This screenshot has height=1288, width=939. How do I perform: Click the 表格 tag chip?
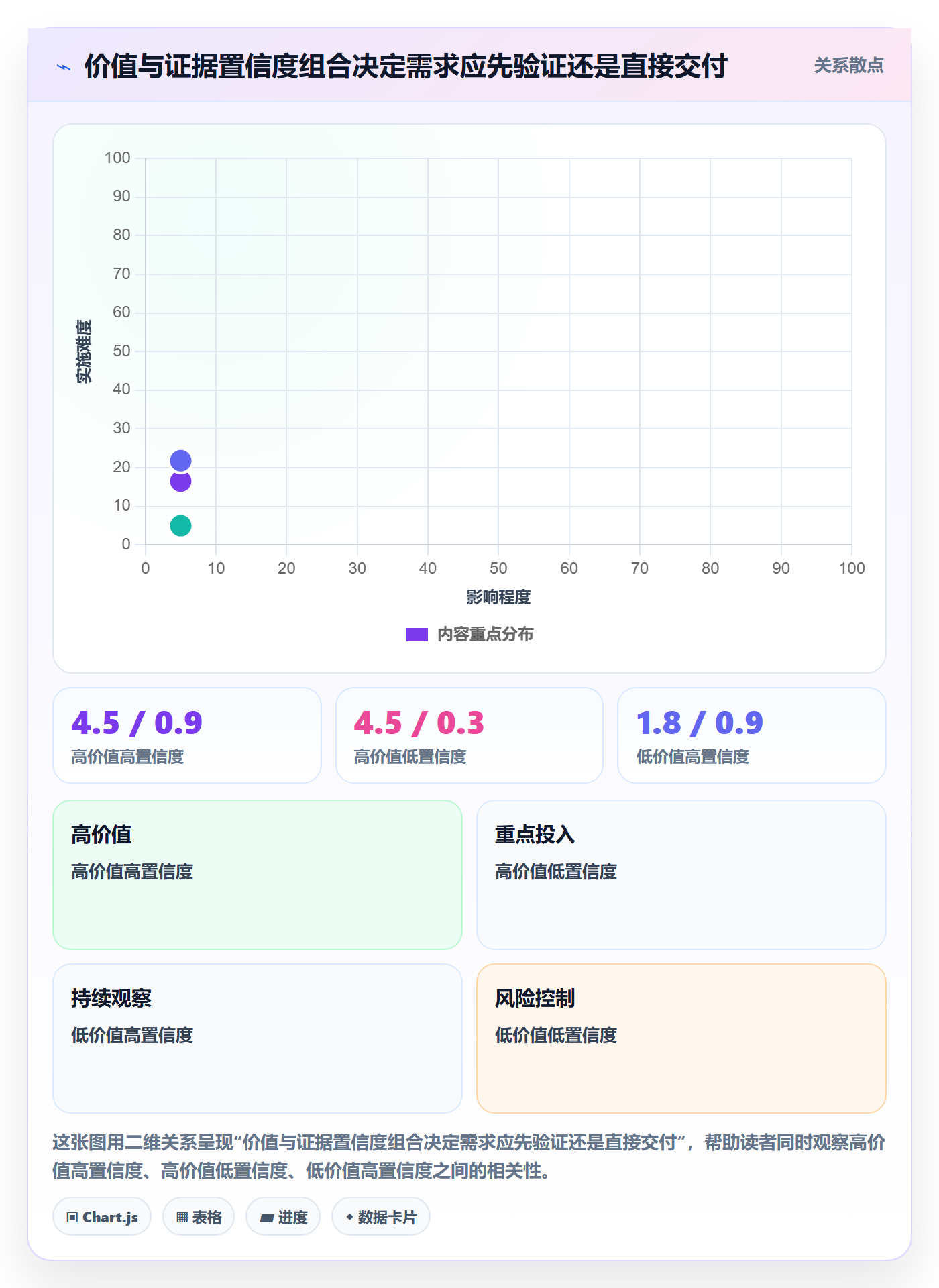coord(199,1217)
